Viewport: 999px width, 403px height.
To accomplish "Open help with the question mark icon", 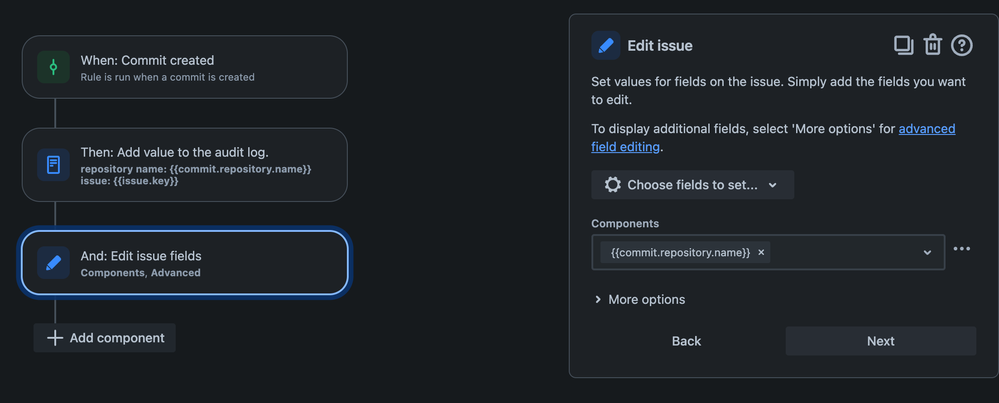I will [x=961, y=45].
